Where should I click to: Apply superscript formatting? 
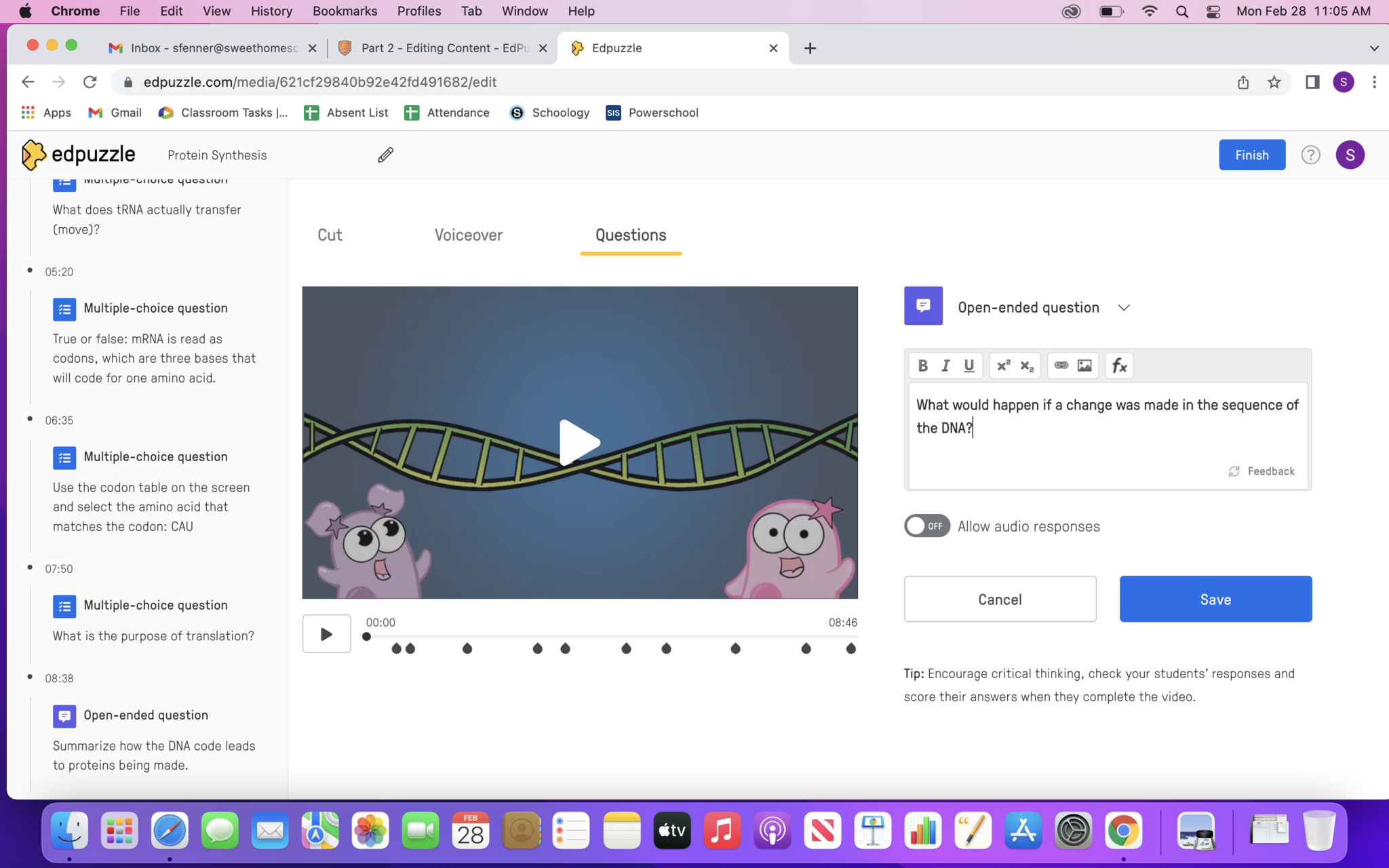[x=1003, y=366]
